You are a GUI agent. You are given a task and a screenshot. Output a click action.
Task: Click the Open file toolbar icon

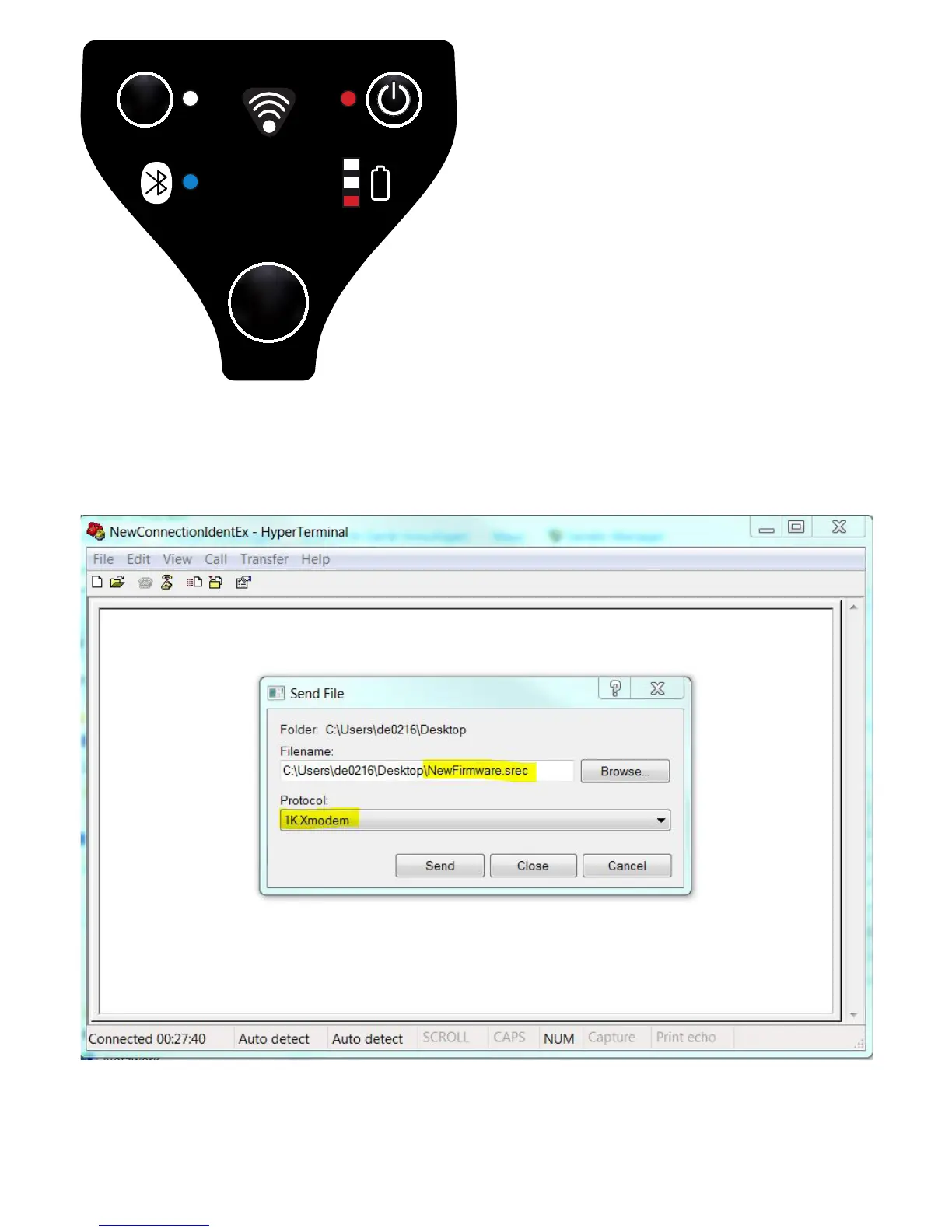(x=117, y=582)
